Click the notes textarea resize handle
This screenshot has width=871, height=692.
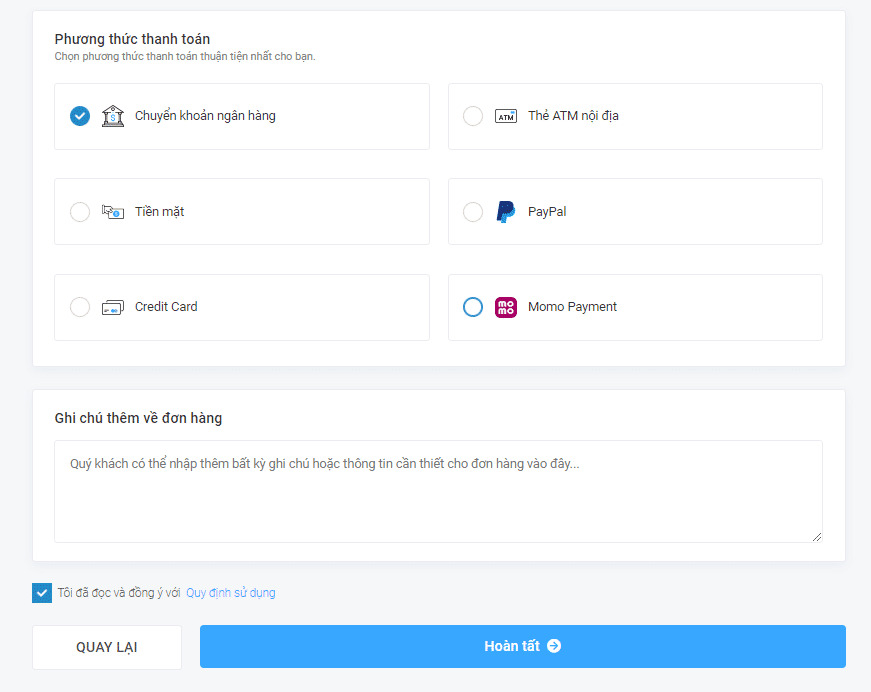pos(816,536)
